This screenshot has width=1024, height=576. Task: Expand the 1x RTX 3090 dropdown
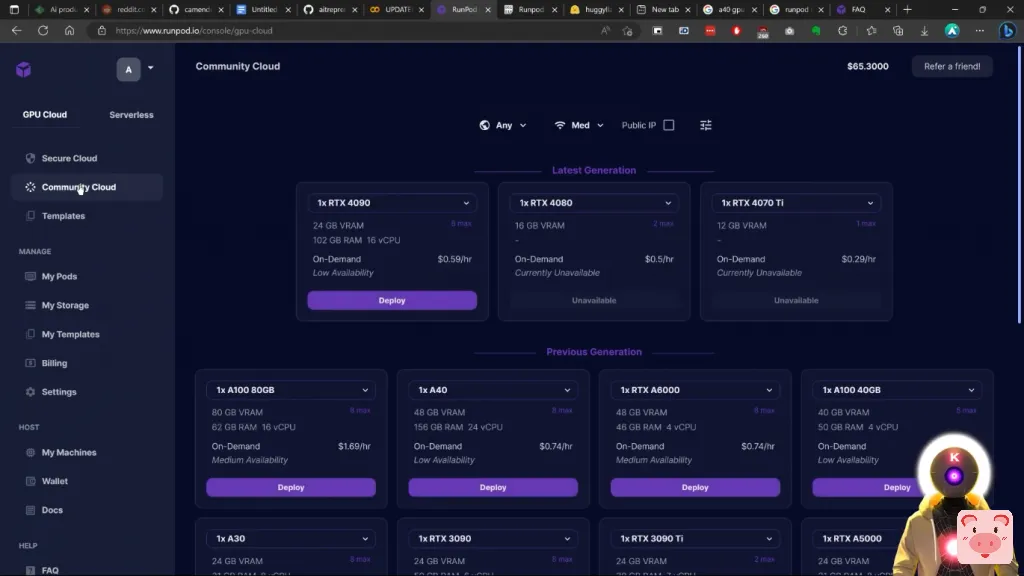tap(493, 538)
